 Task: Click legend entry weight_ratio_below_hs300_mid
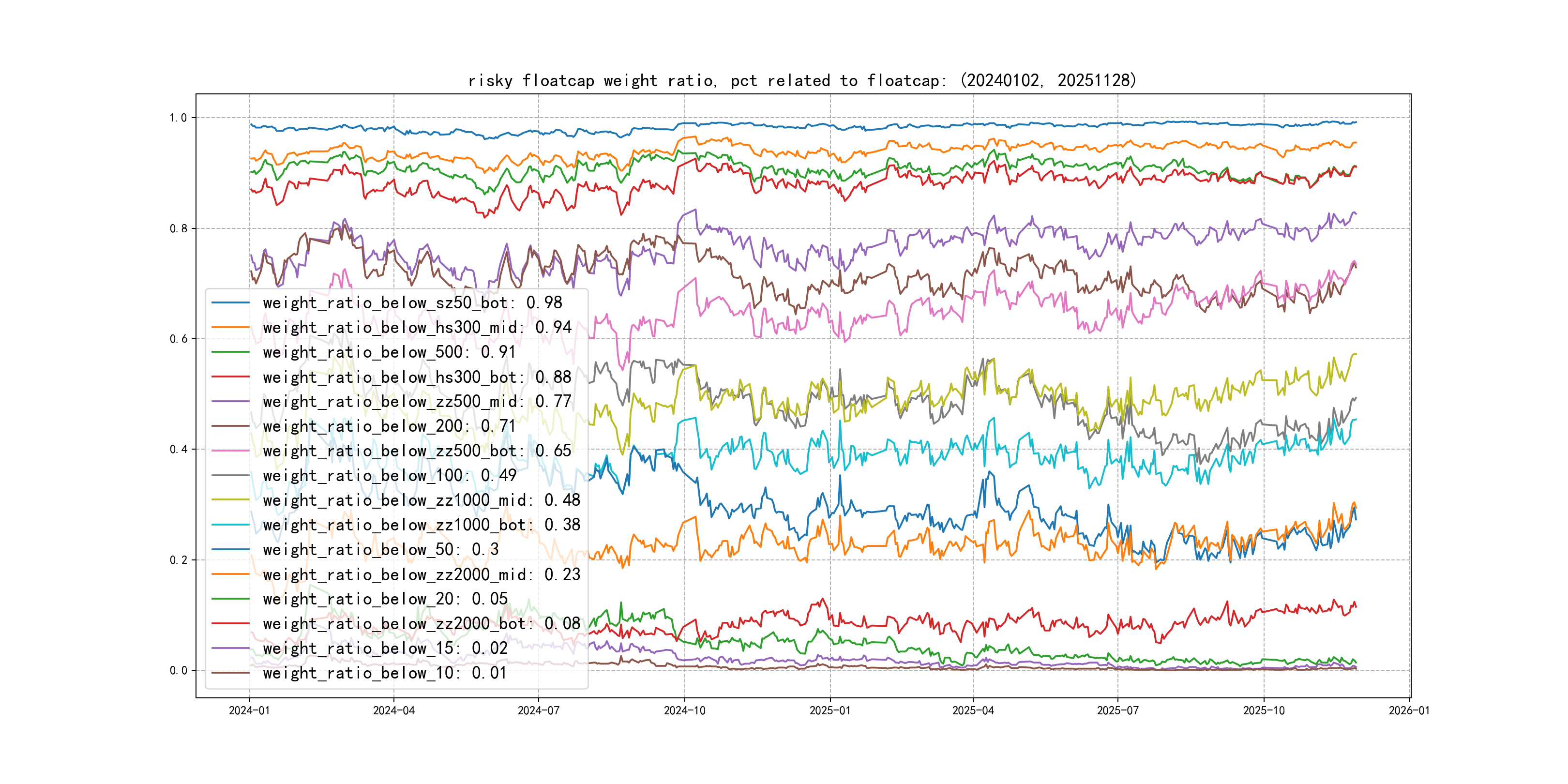tap(417, 328)
